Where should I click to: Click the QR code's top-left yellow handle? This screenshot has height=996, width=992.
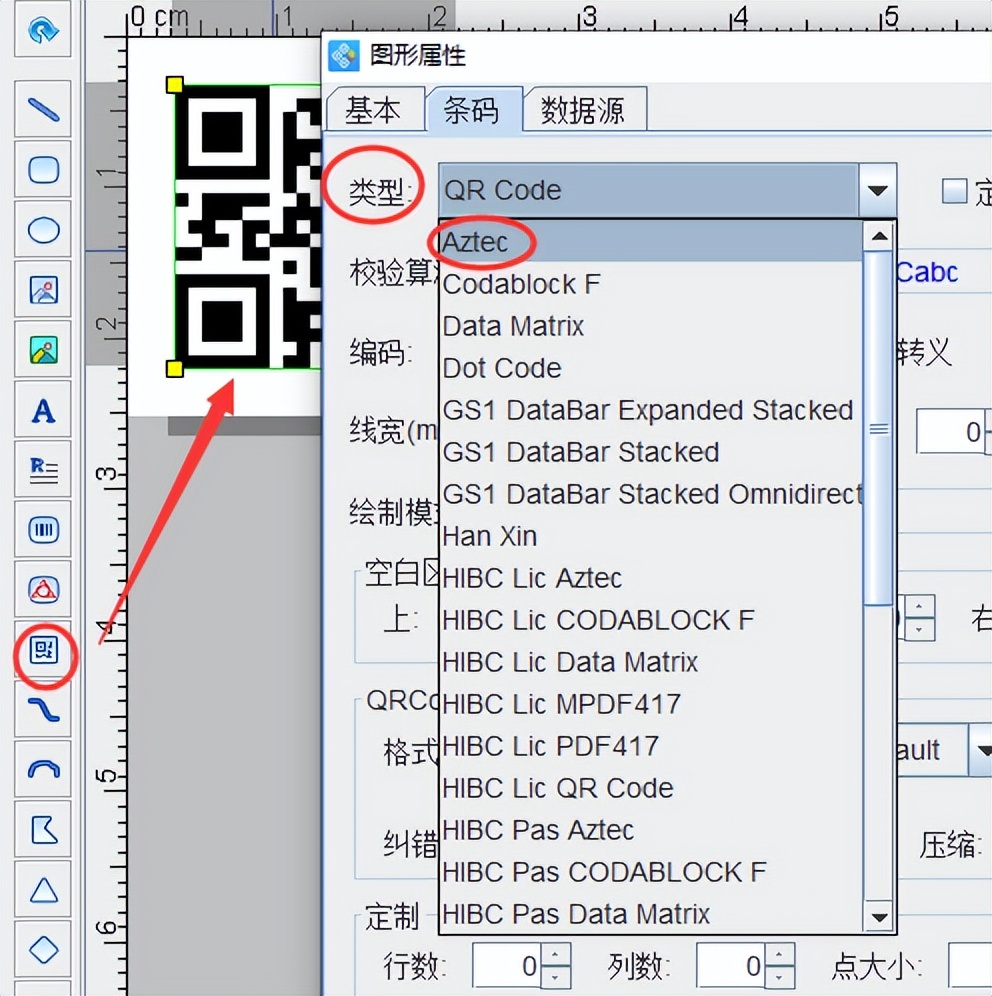tap(175, 84)
